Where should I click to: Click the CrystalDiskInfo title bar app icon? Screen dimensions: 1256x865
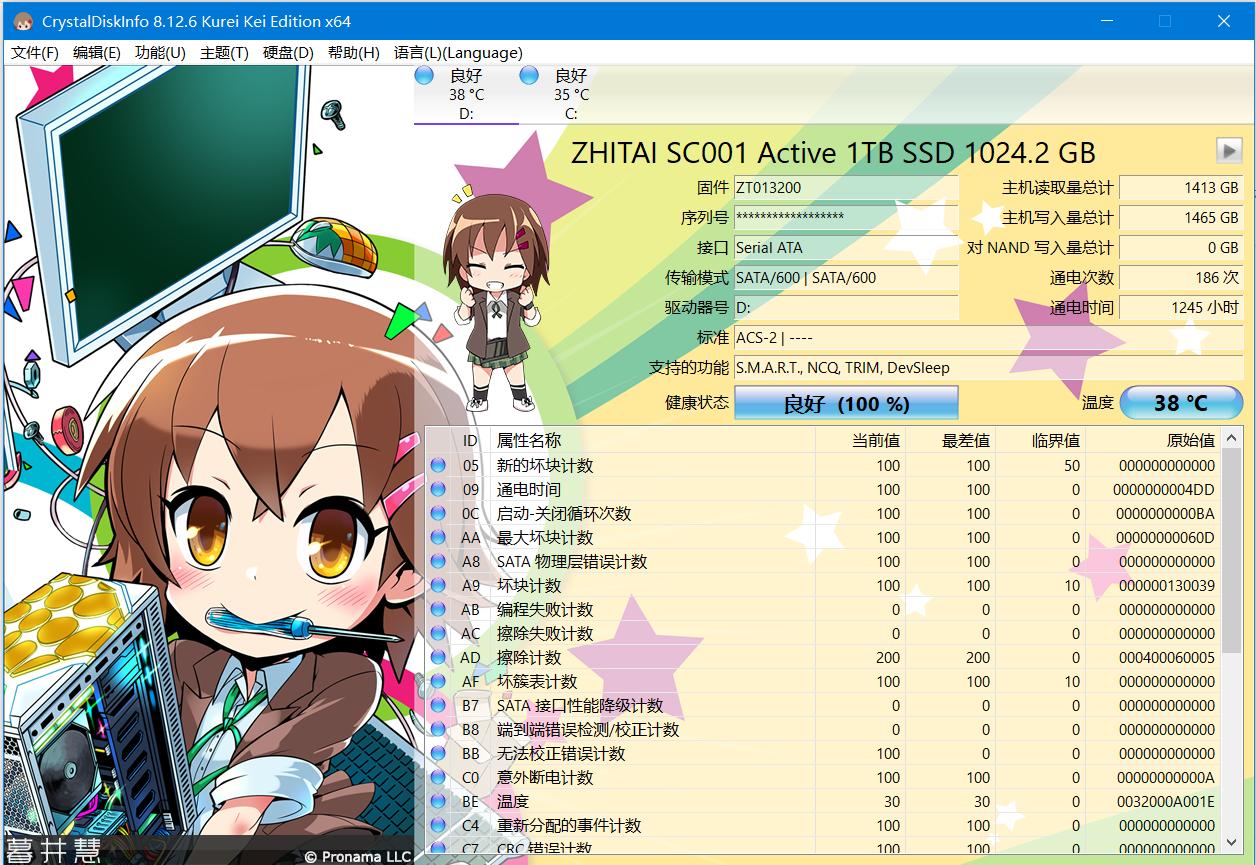(x=22, y=21)
